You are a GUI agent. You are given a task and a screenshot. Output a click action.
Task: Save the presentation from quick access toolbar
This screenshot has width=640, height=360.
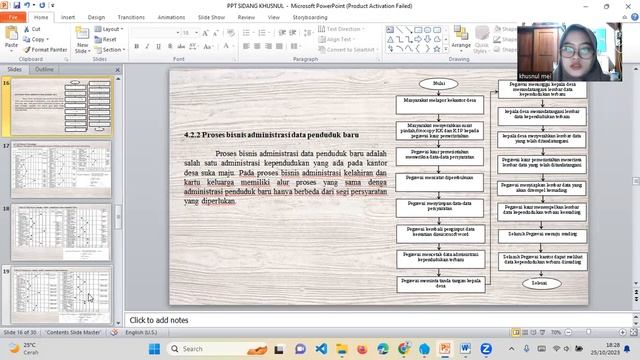coord(17,6)
